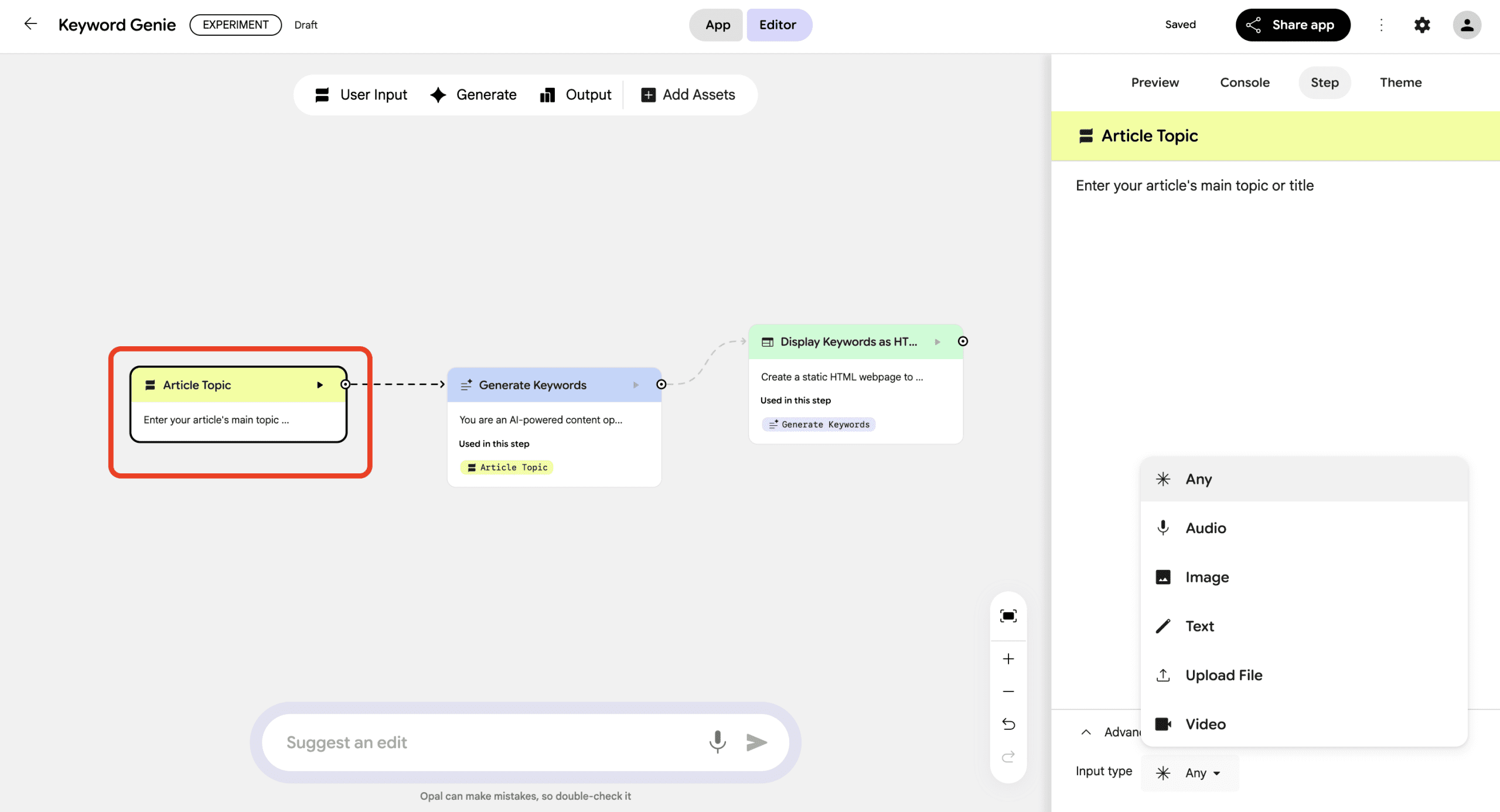Open the Input type dropdown
1500x812 pixels.
1190,772
